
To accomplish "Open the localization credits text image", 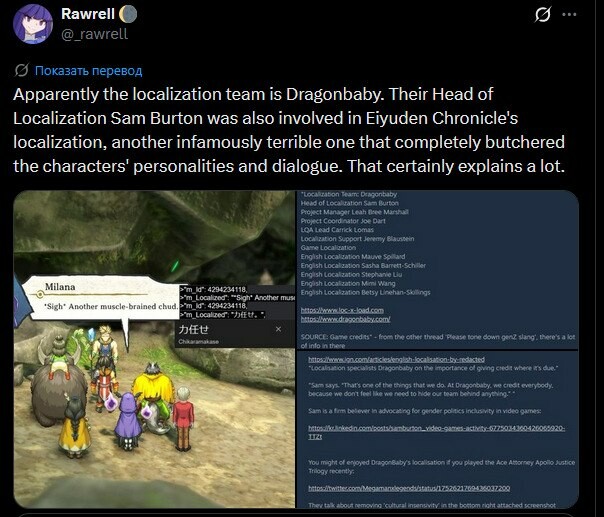I will (437, 270).
